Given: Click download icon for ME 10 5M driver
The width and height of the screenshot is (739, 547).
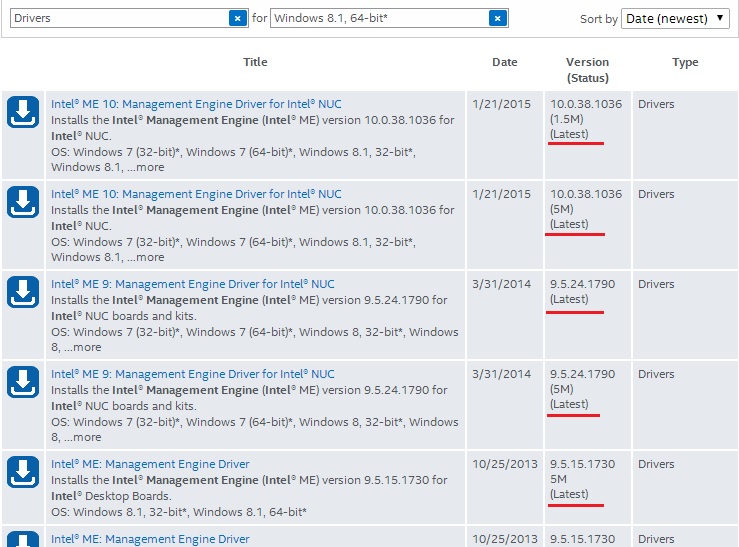Looking at the screenshot, I should pos(23,202).
